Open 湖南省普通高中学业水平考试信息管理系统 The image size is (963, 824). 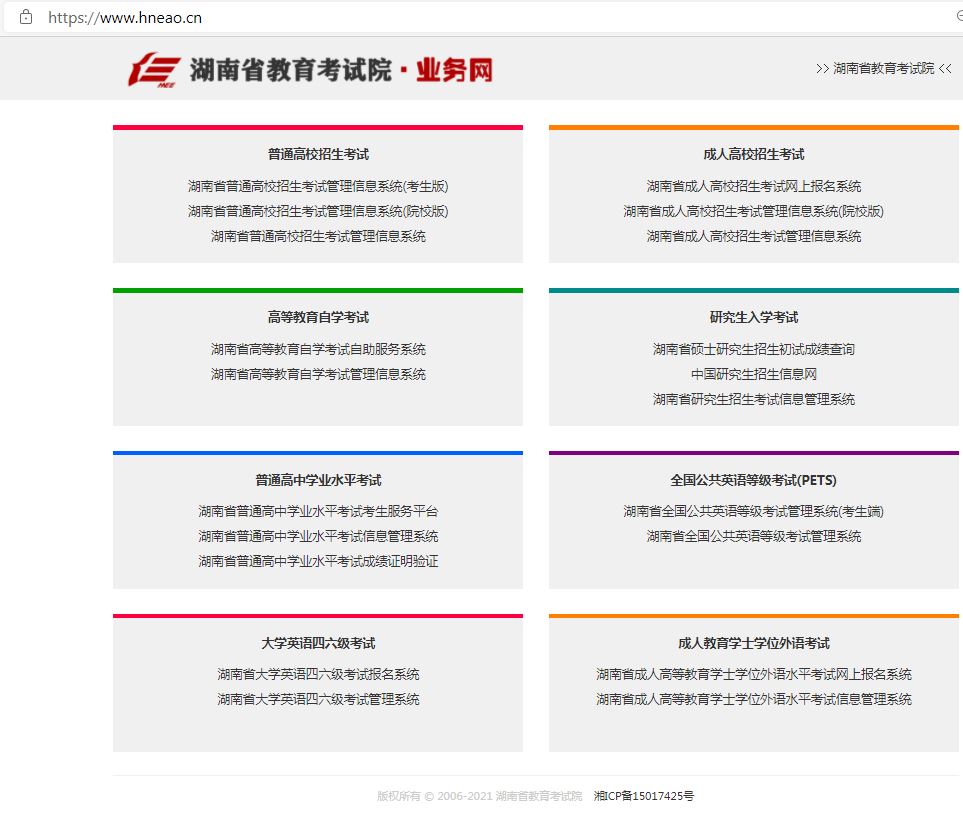(318, 537)
